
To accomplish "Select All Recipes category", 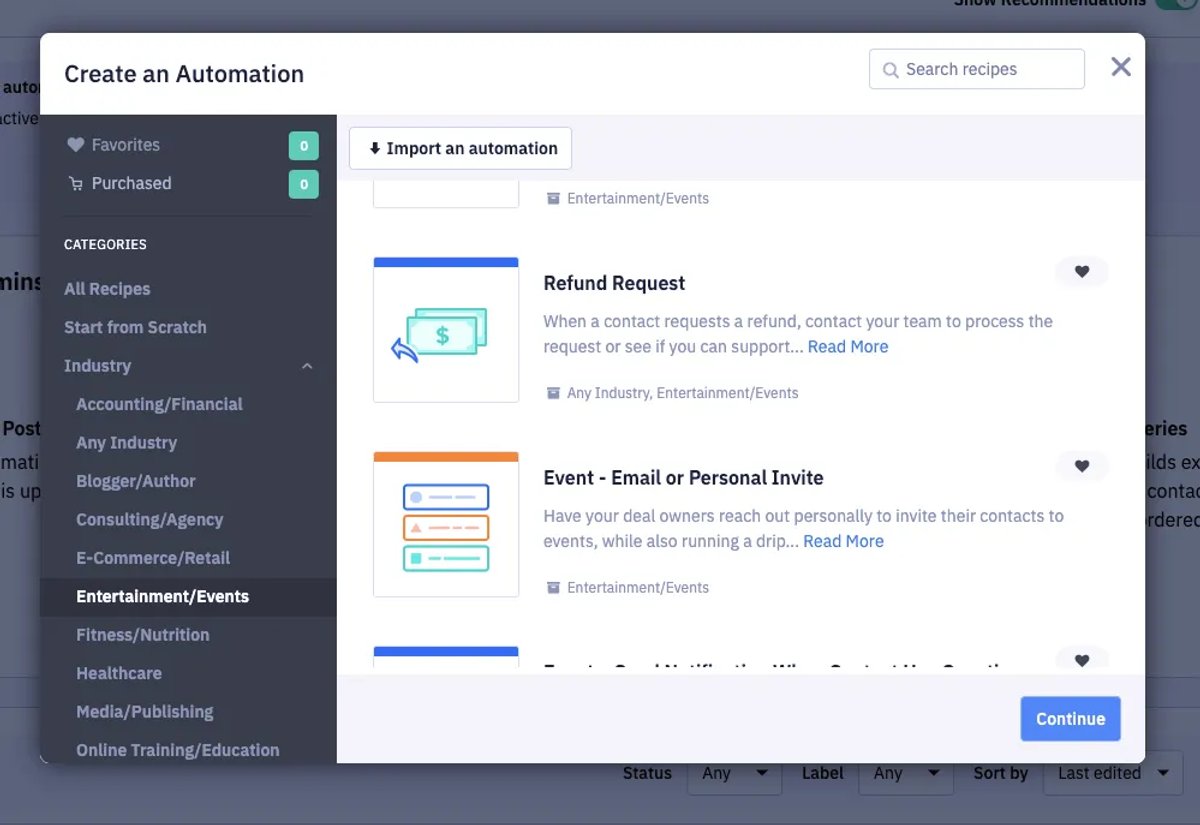I will 107,289.
